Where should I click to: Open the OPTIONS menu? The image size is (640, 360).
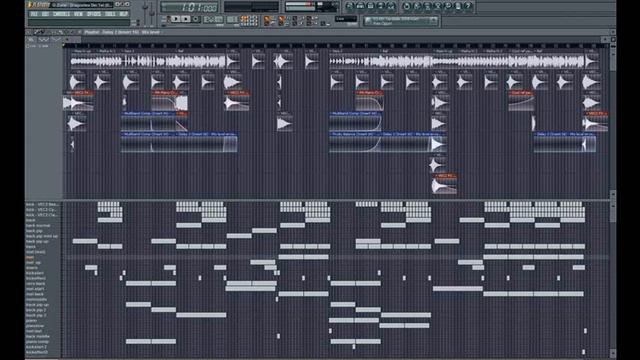(x=94, y=14)
